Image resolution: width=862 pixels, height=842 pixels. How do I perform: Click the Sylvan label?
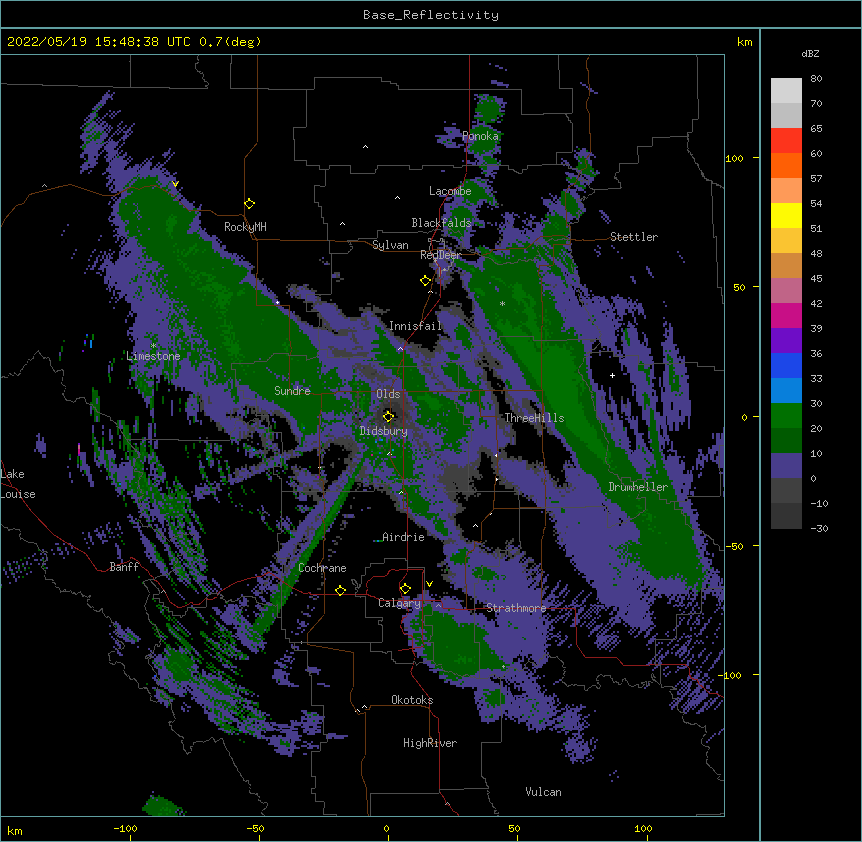(390, 245)
